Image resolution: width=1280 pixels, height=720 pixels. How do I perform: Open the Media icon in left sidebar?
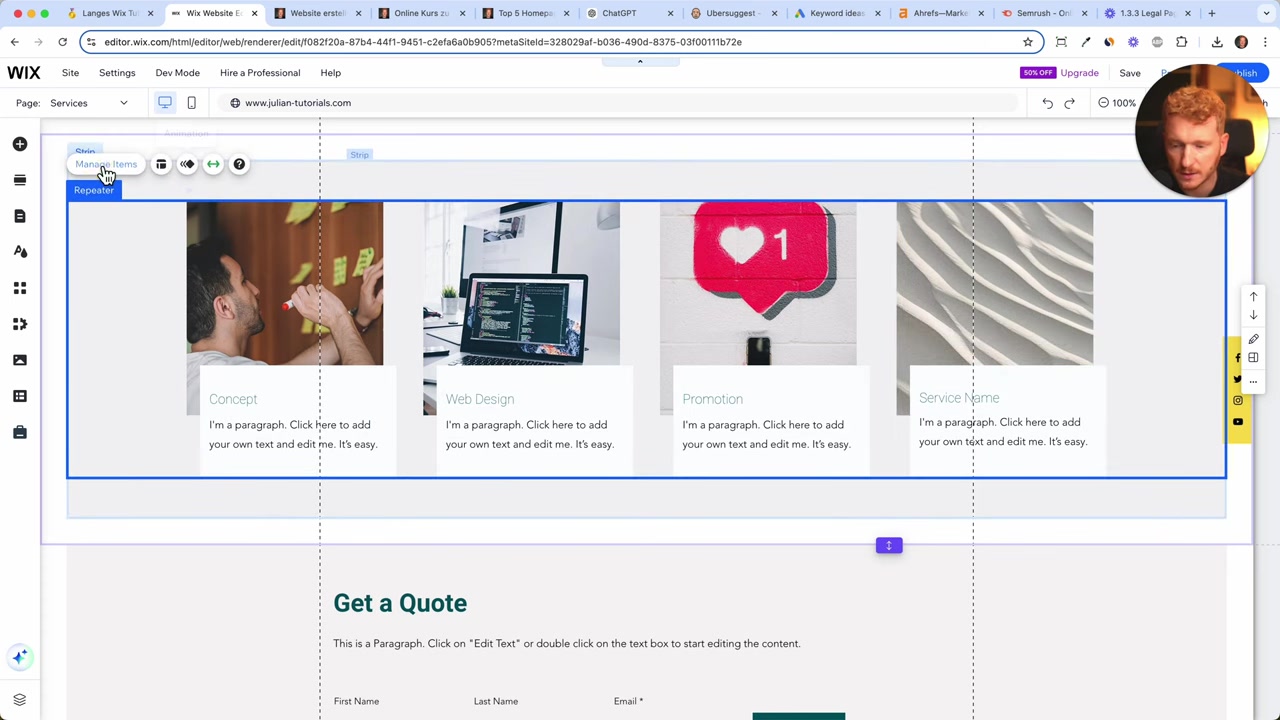[x=20, y=360]
